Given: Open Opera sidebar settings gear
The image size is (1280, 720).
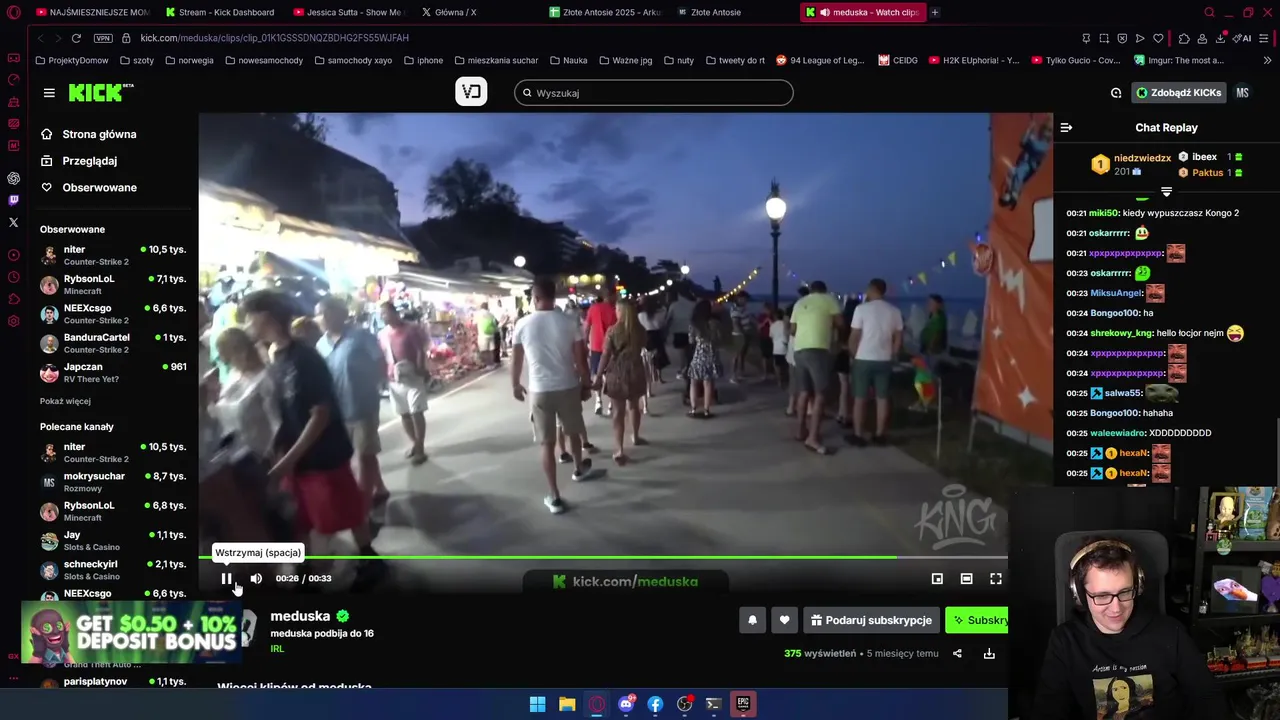Looking at the screenshot, I should tap(14, 321).
